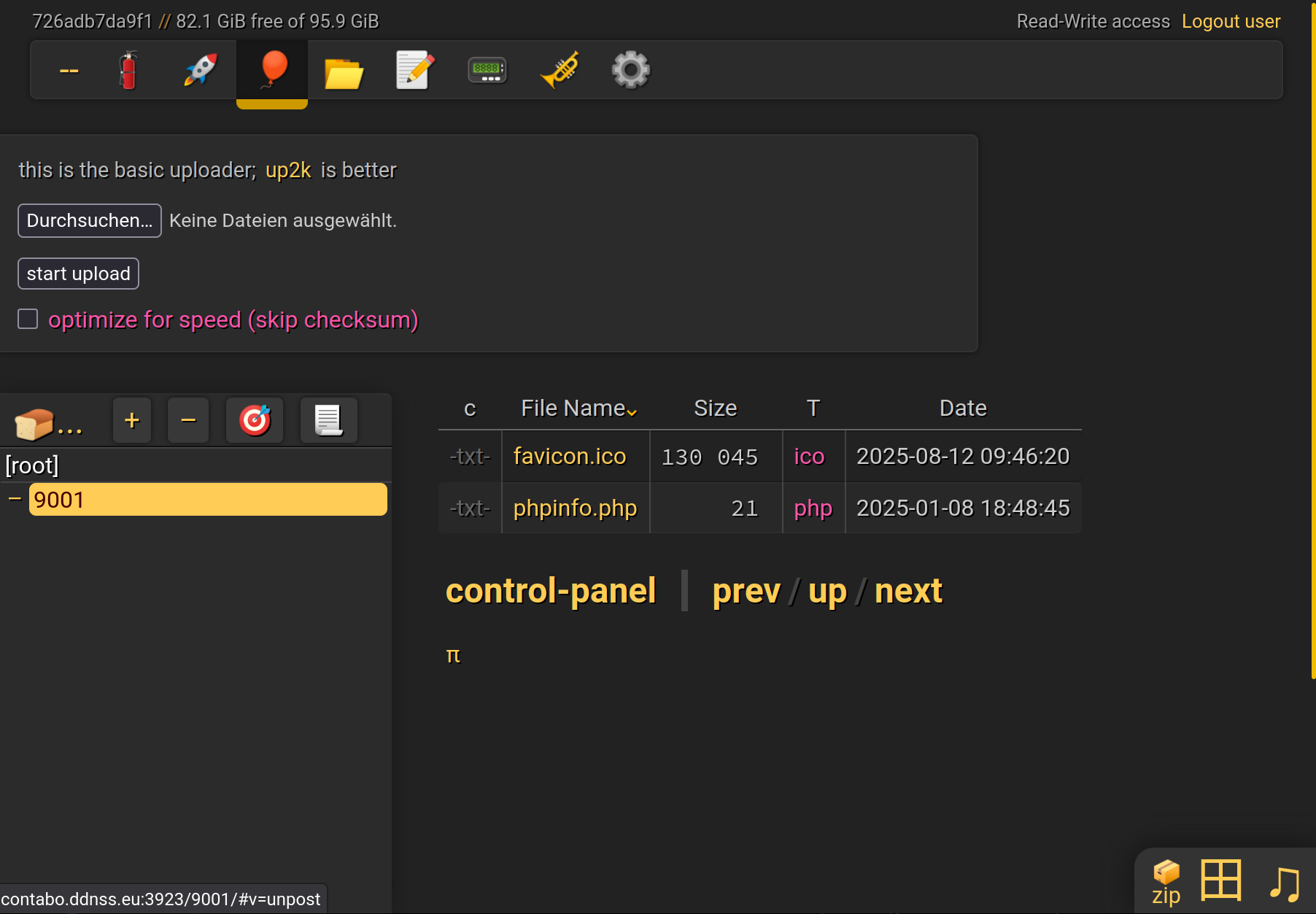This screenshot has width=1316, height=914.
Task: Toggle the scroll paper icon in tree toolbar
Action: click(328, 421)
